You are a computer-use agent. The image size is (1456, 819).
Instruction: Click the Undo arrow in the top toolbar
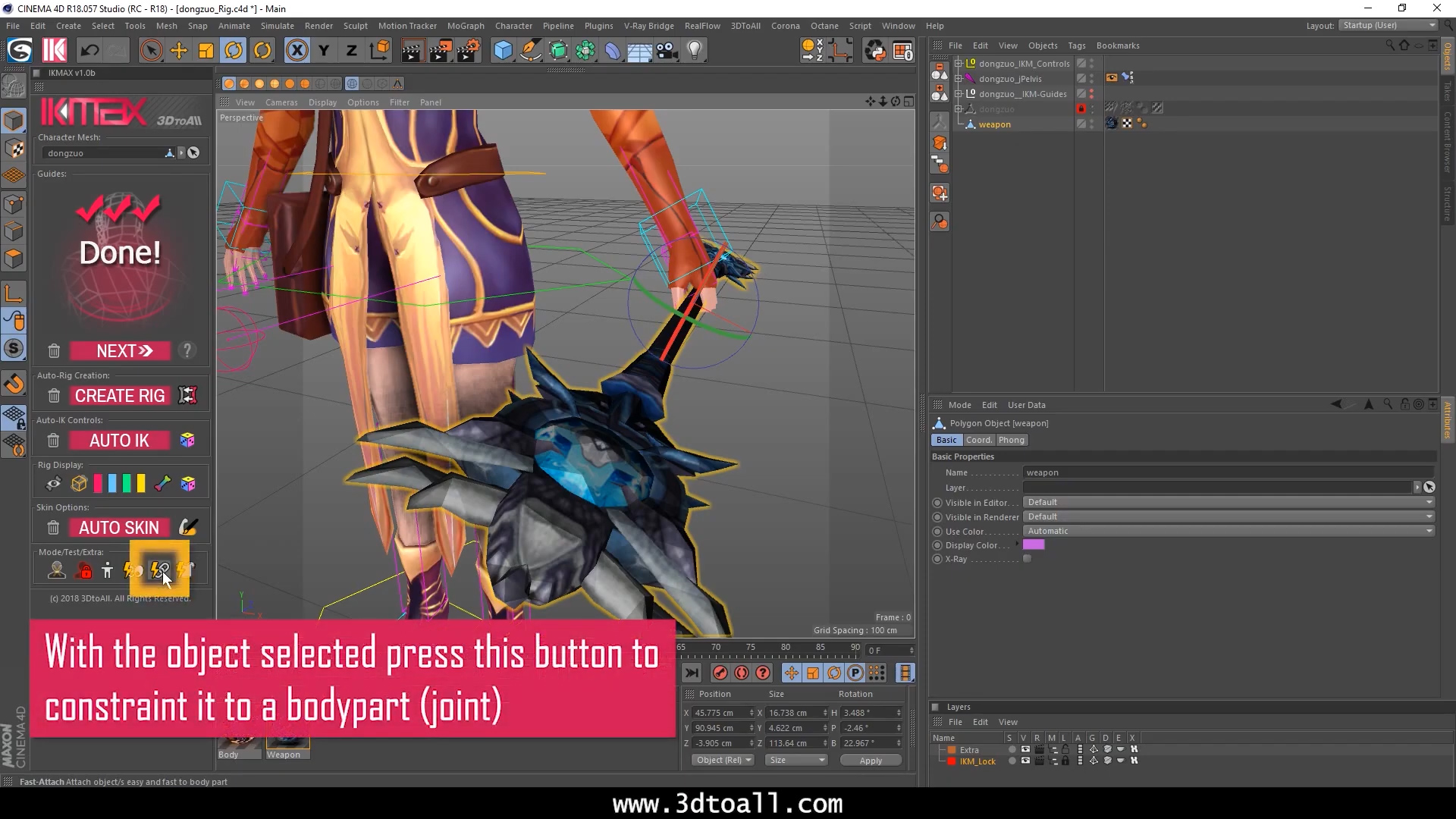coord(89,51)
